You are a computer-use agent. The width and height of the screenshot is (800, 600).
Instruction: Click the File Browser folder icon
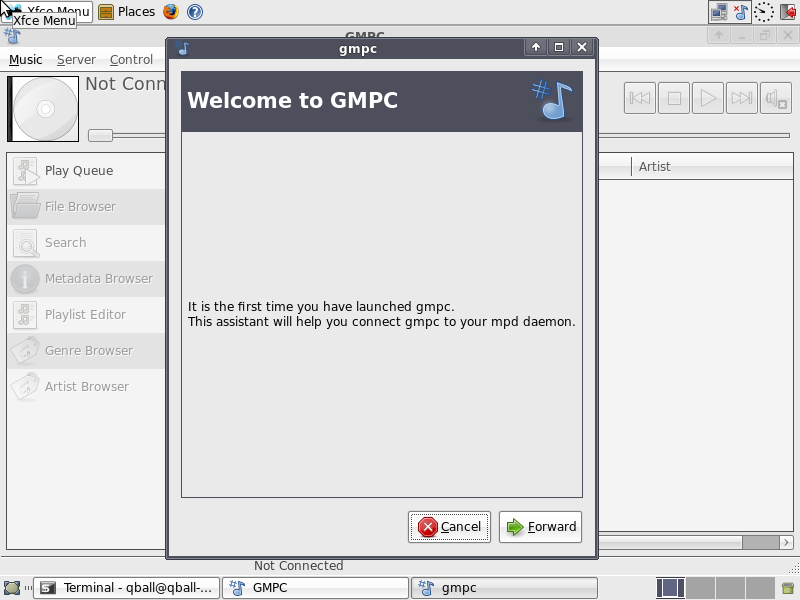point(25,206)
